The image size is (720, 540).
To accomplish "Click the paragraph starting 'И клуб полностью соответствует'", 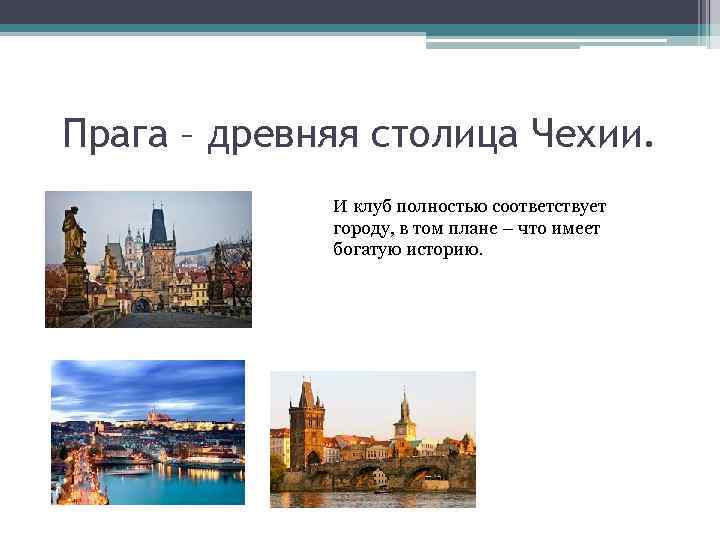I will coord(469,228).
